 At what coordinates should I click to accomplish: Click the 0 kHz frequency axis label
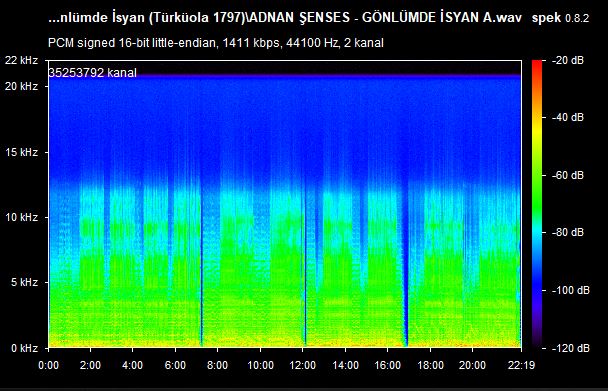[24, 348]
